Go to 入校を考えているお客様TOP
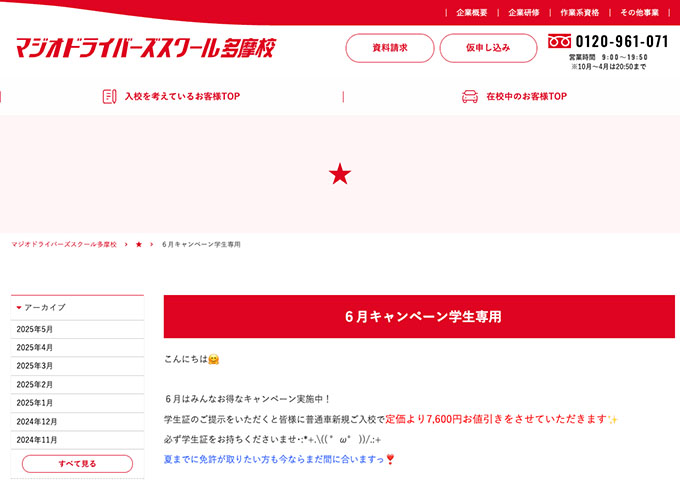The width and height of the screenshot is (680, 480). click(x=182, y=96)
